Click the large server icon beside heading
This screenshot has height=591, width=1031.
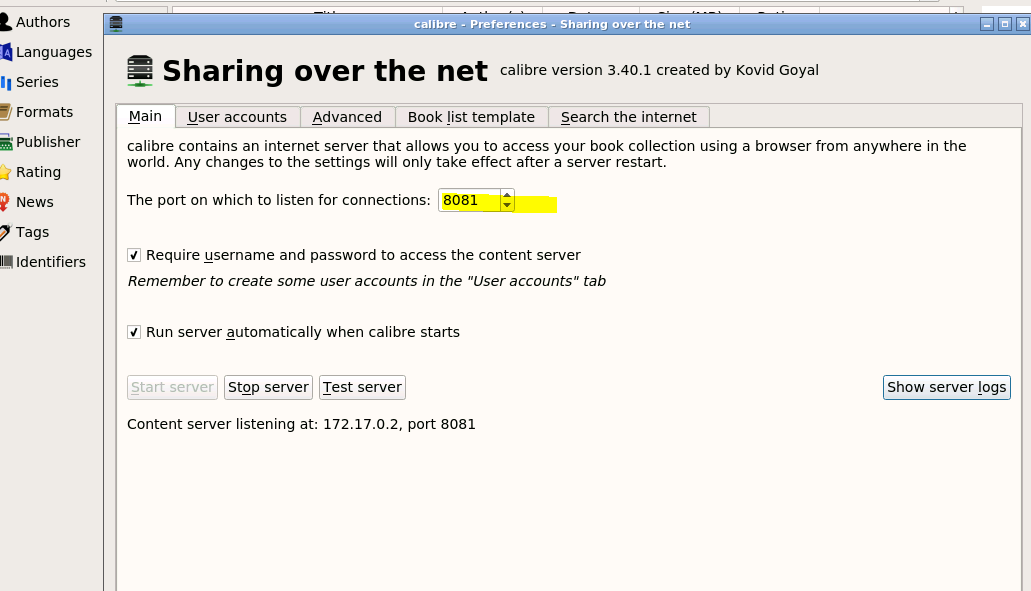coord(140,71)
